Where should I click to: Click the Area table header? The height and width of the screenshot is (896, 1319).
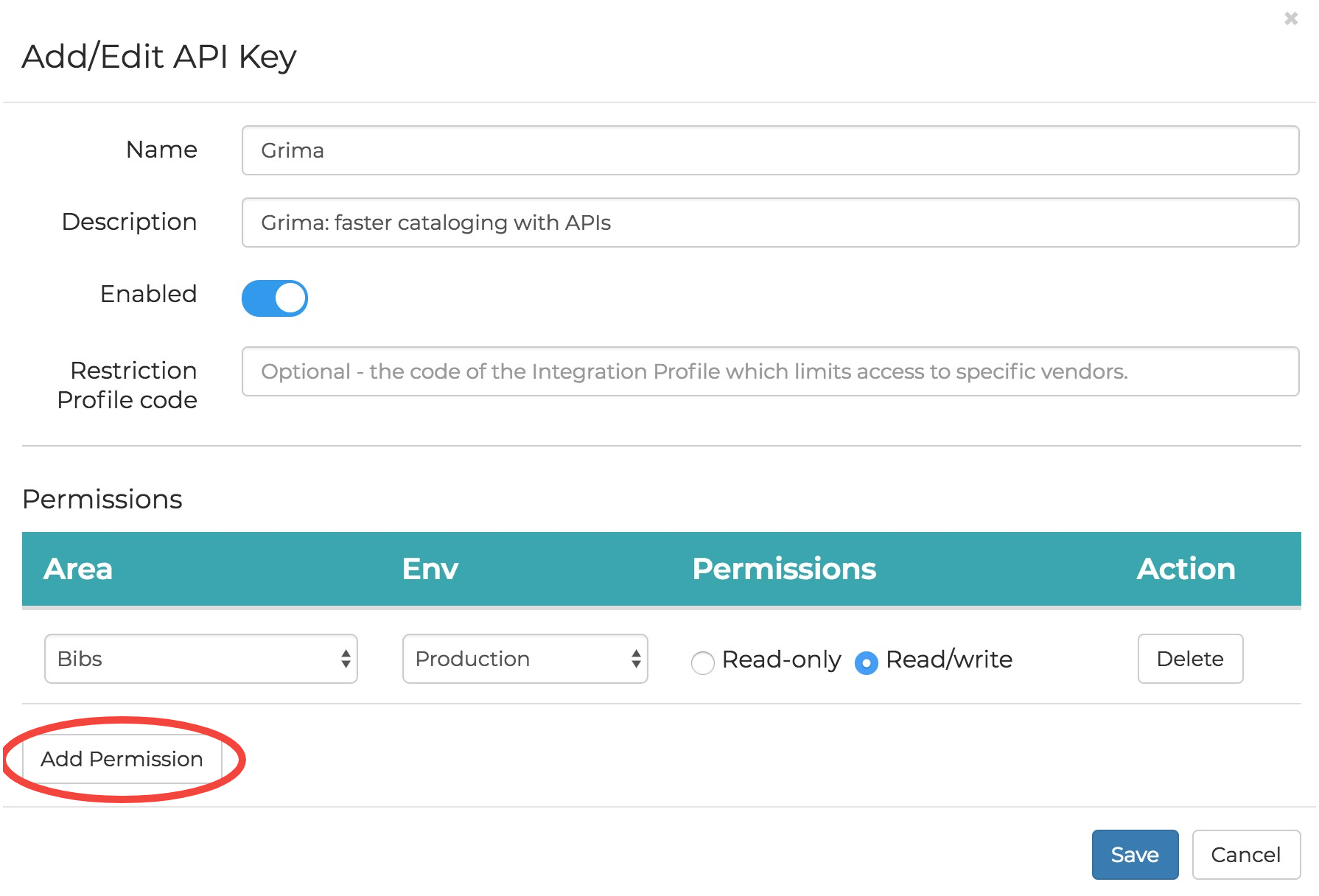(x=78, y=569)
